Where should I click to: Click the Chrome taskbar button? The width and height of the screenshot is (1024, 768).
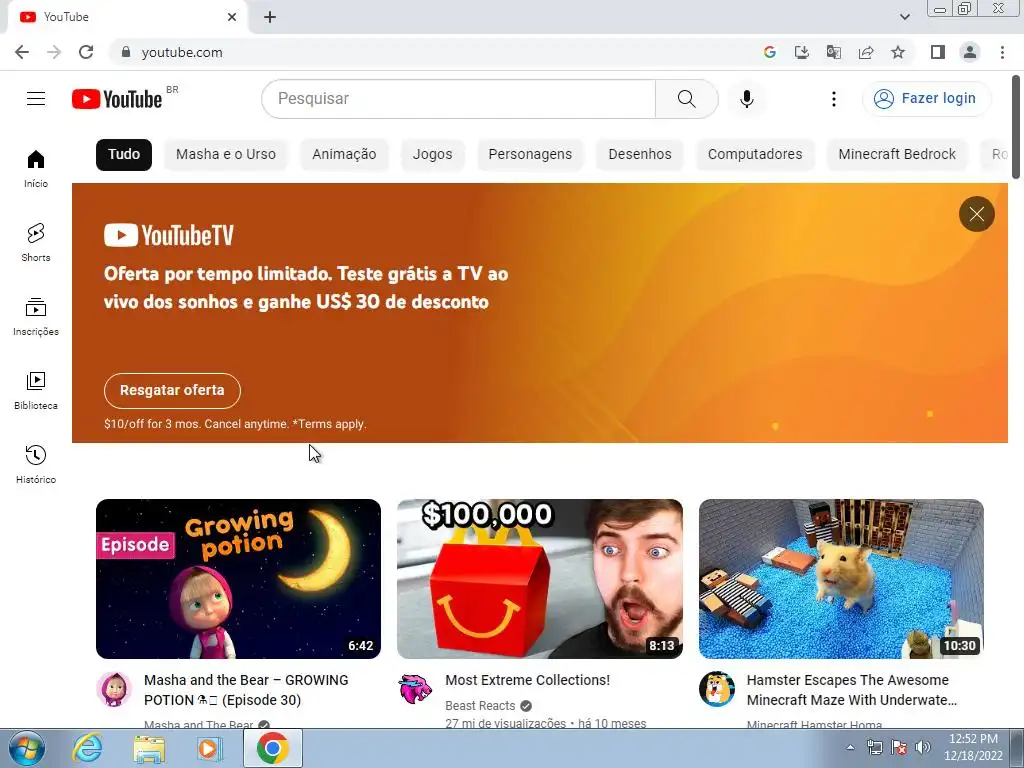[x=273, y=748]
